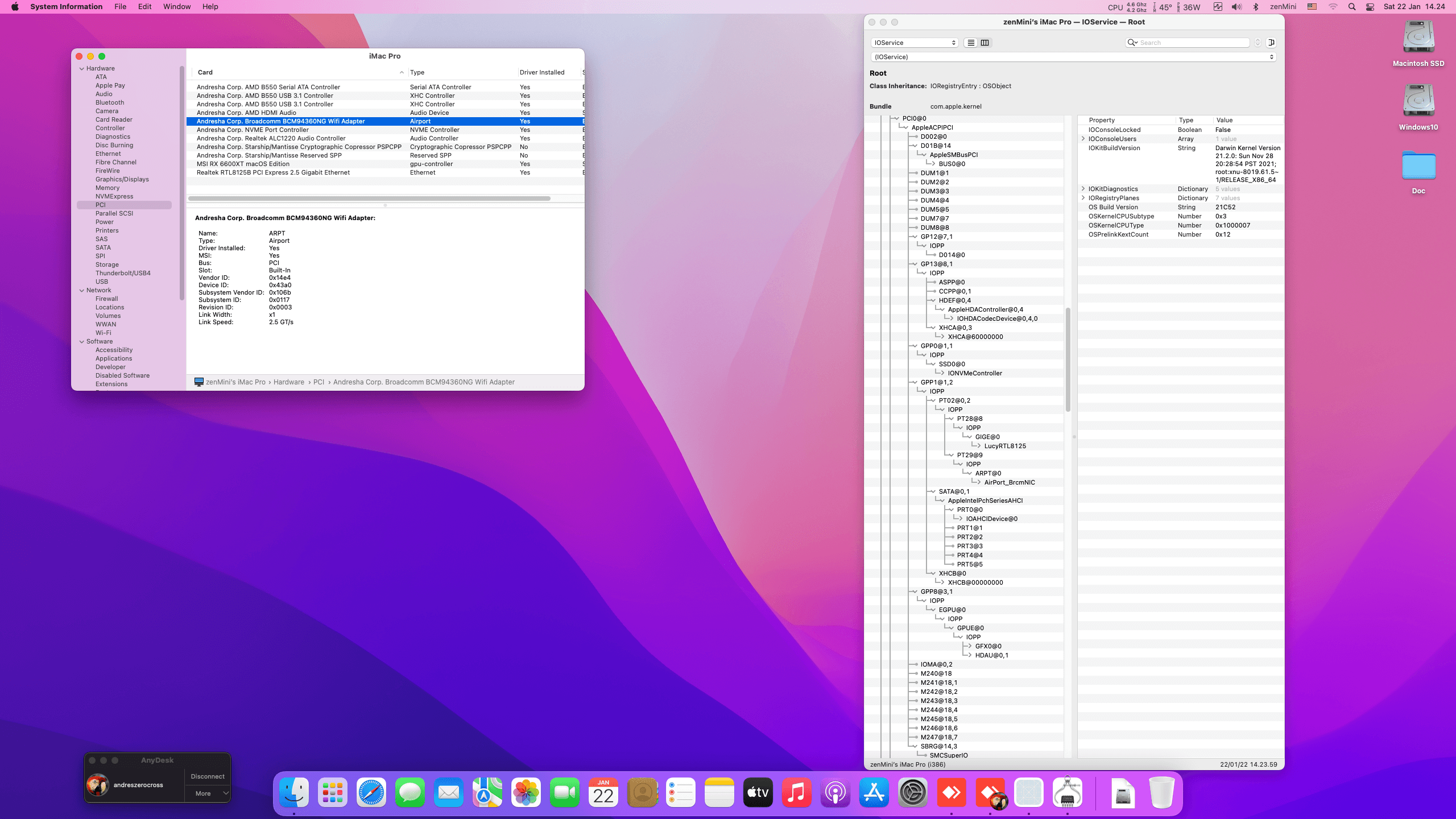Image resolution: width=1456 pixels, height=819 pixels.
Task: Open Control Center in the menu bar
Action: coord(1370,7)
